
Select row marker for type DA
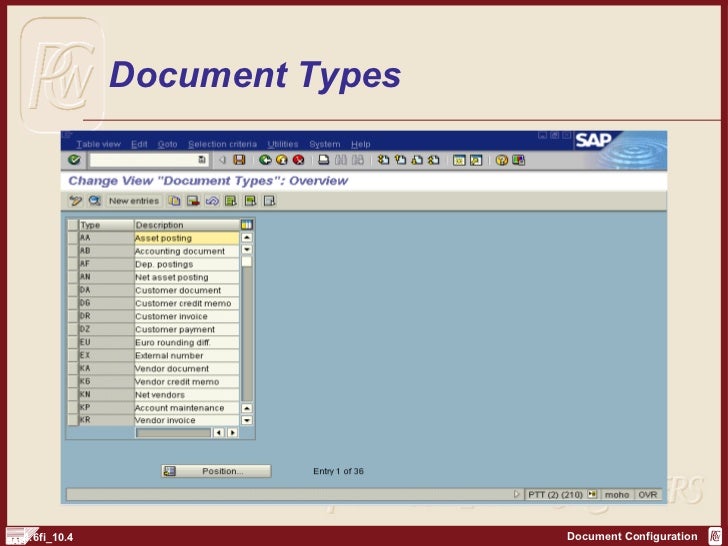pos(72,290)
